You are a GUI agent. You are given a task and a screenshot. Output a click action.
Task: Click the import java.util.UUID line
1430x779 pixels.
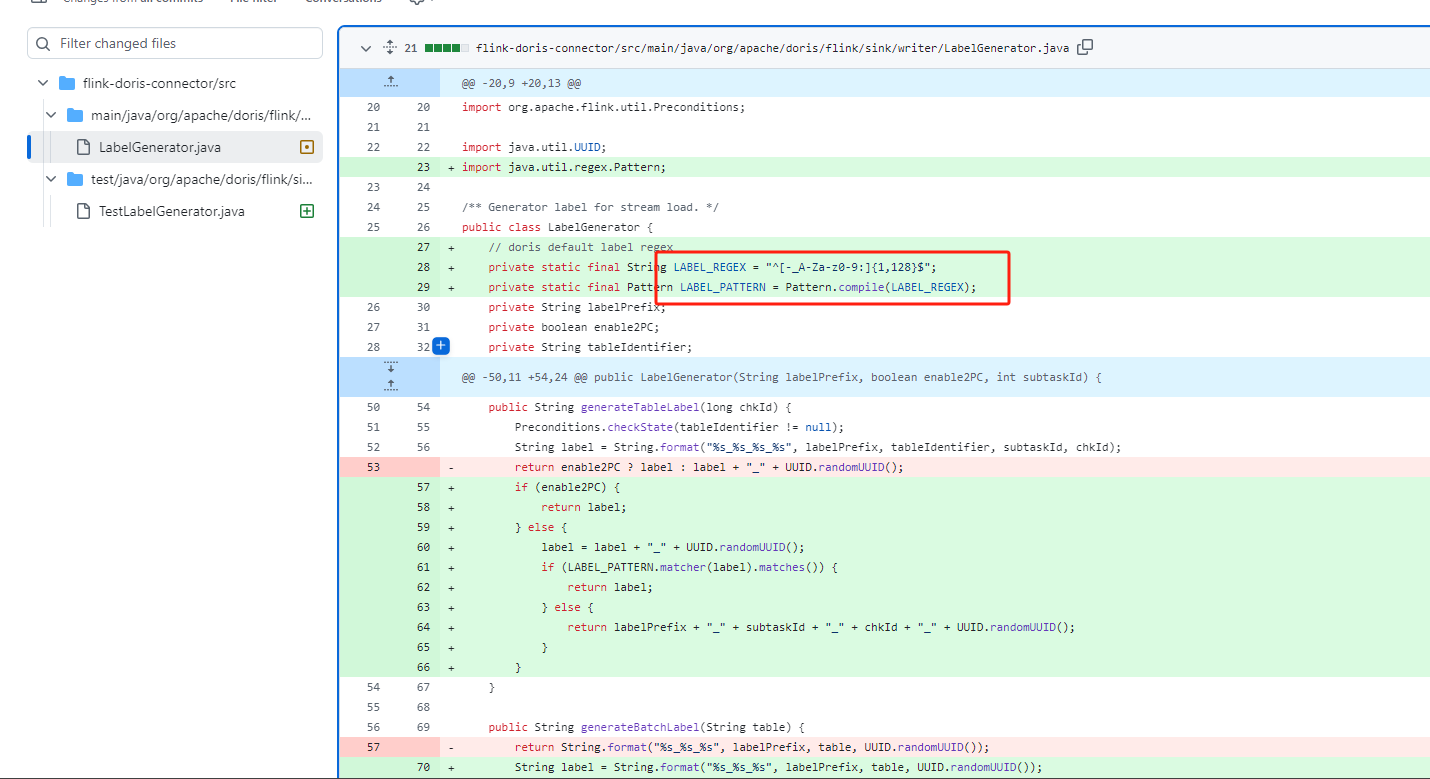click(534, 147)
